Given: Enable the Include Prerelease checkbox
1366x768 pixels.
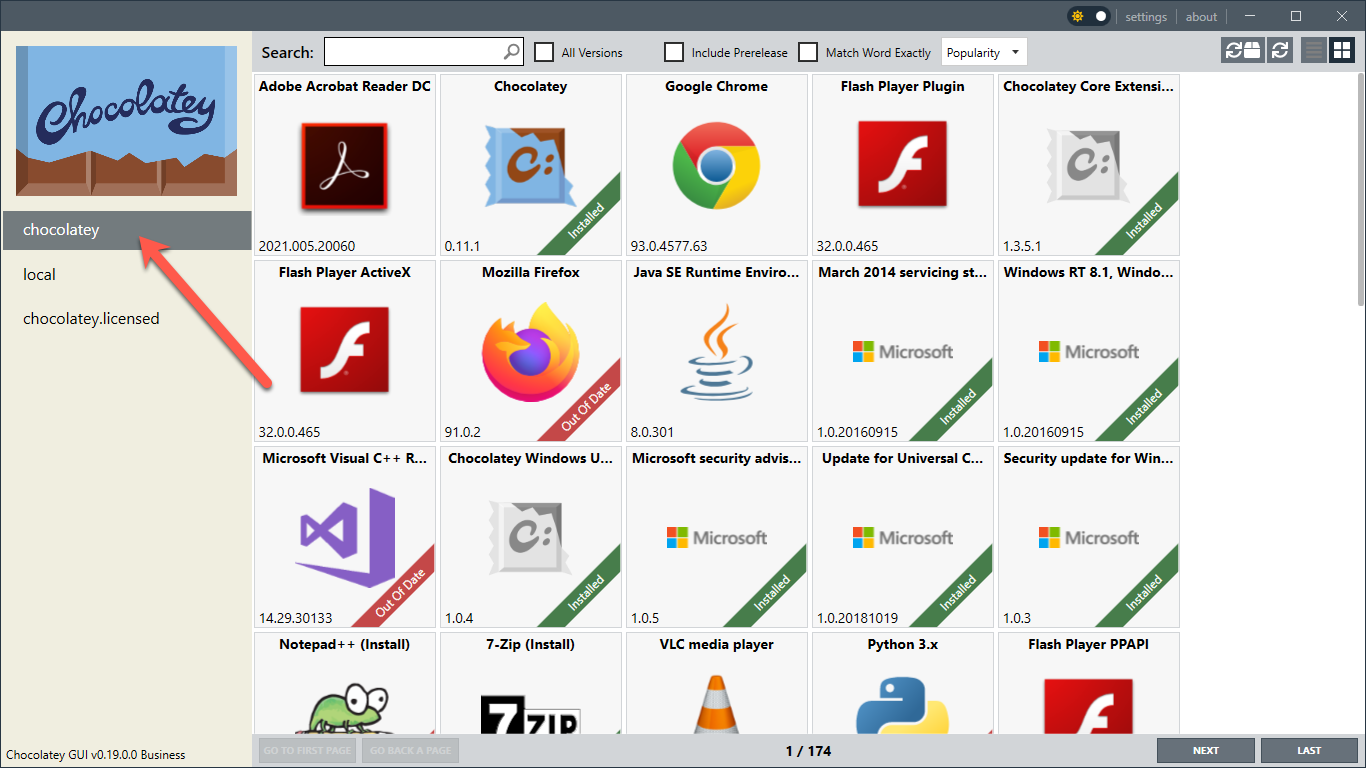Looking at the screenshot, I should point(674,52).
